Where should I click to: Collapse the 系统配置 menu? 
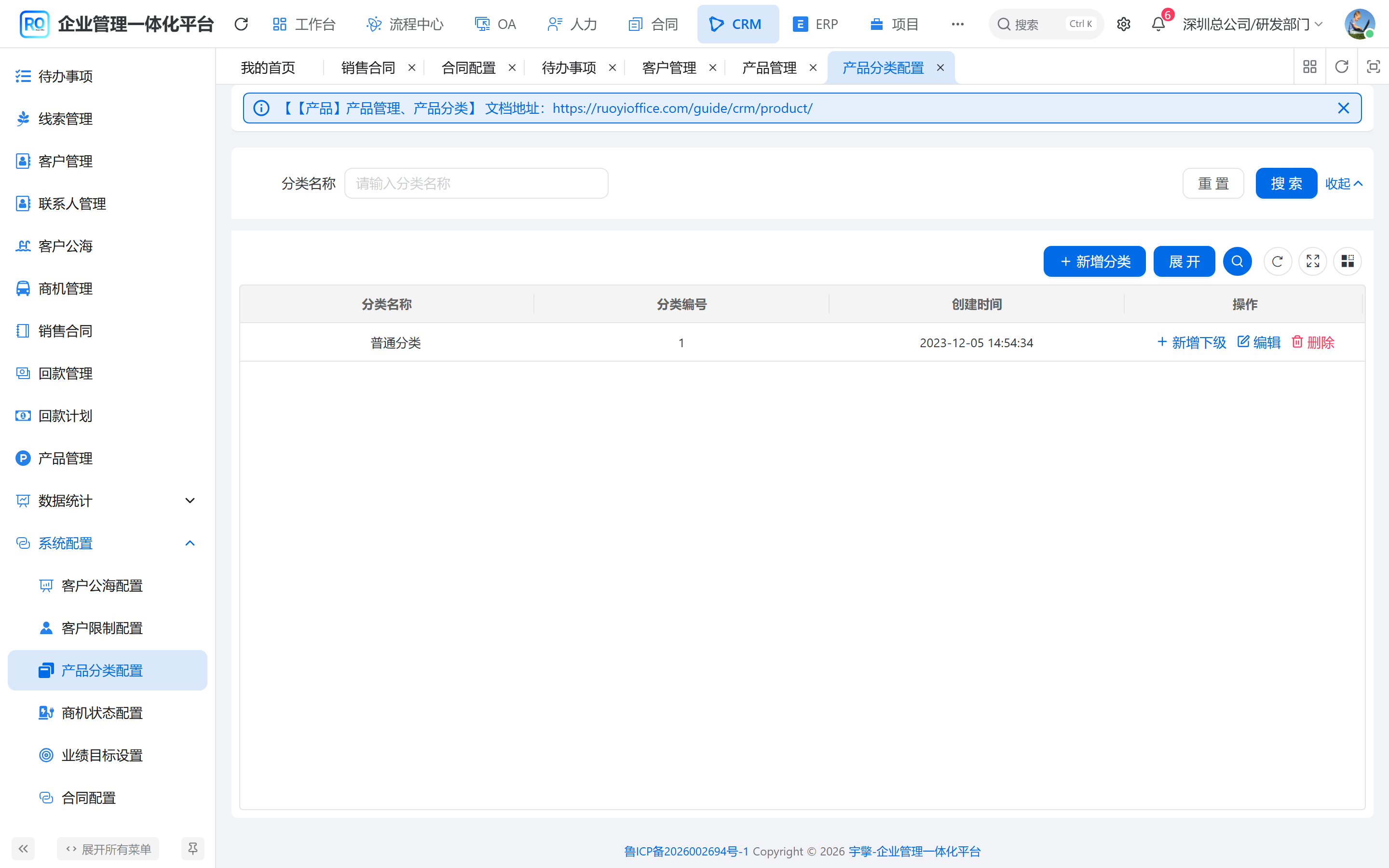tap(108, 543)
